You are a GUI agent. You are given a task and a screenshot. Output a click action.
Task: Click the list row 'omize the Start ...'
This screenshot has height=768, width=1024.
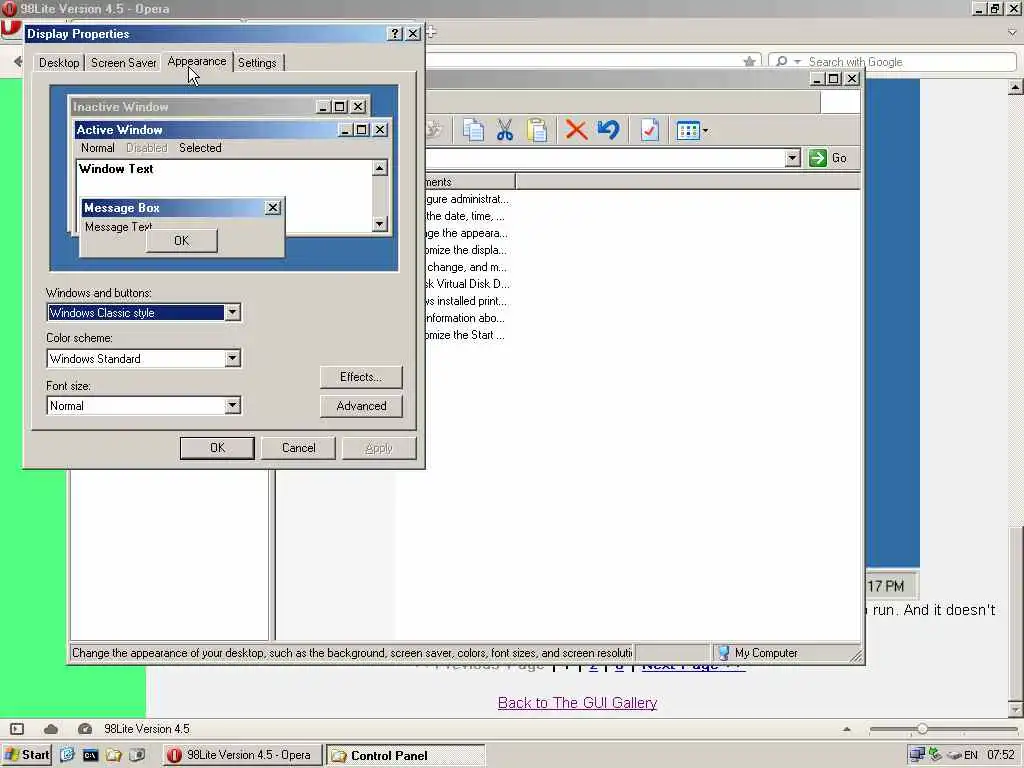coord(466,335)
